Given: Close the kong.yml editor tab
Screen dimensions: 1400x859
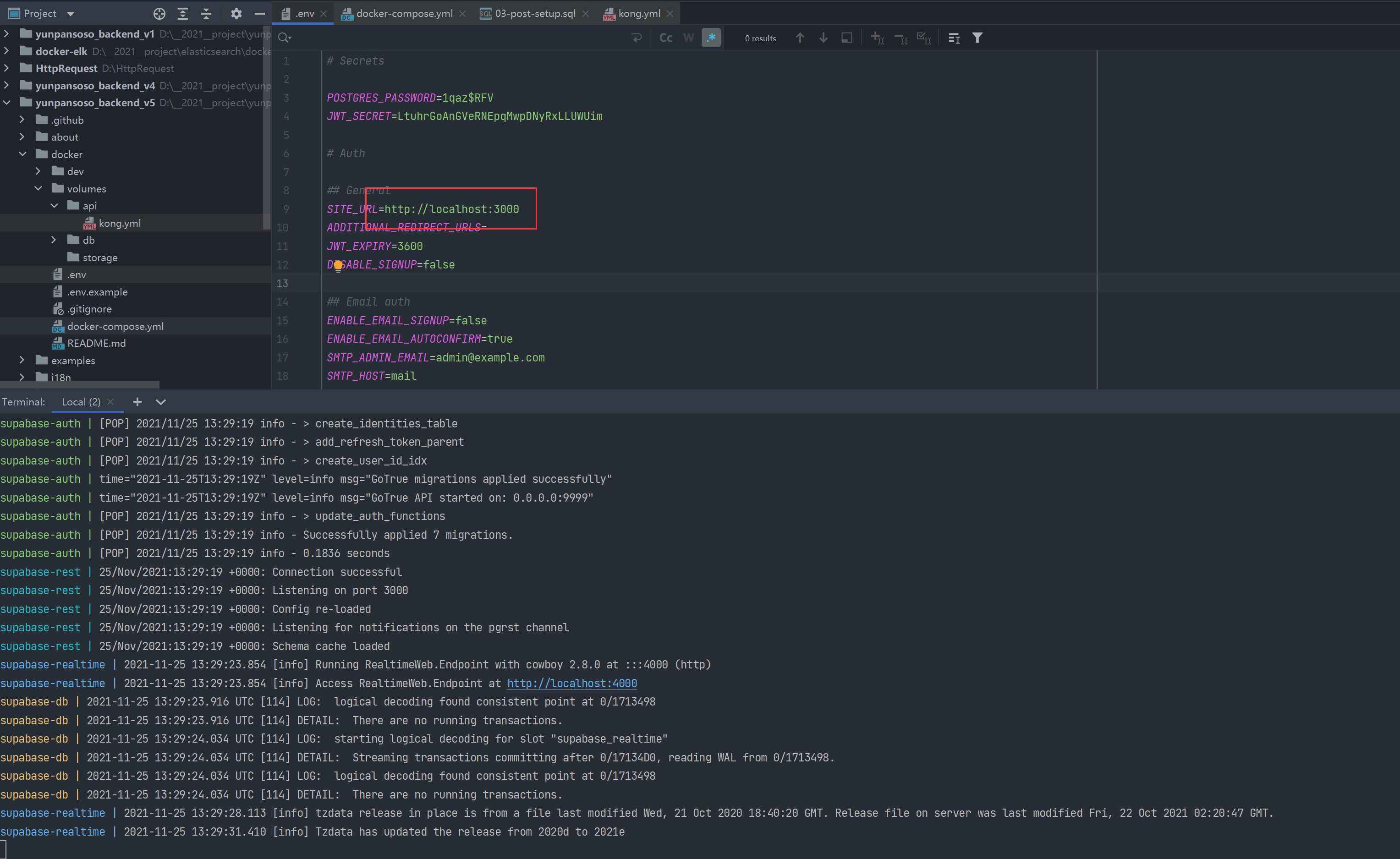Looking at the screenshot, I should (670, 14).
